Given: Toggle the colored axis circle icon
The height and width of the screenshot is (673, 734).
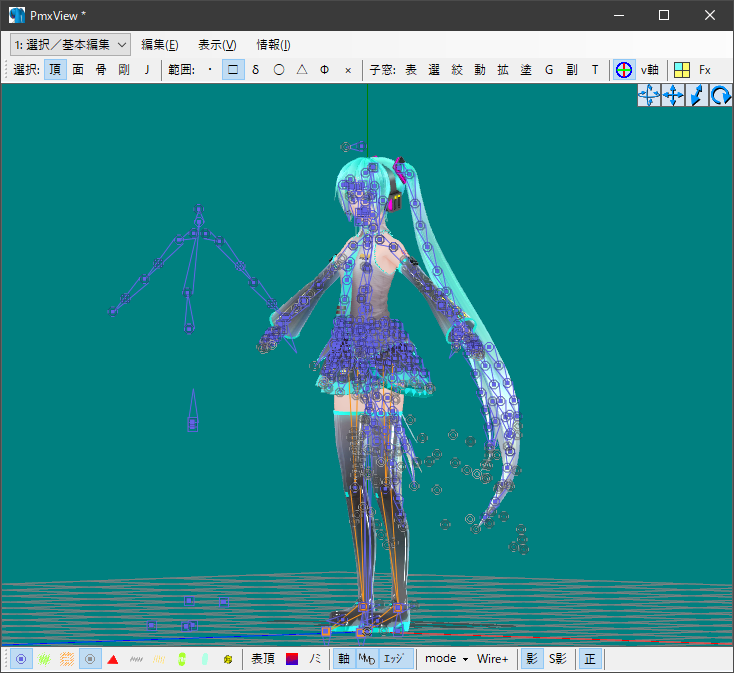Looking at the screenshot, I should tap(624, 70).
